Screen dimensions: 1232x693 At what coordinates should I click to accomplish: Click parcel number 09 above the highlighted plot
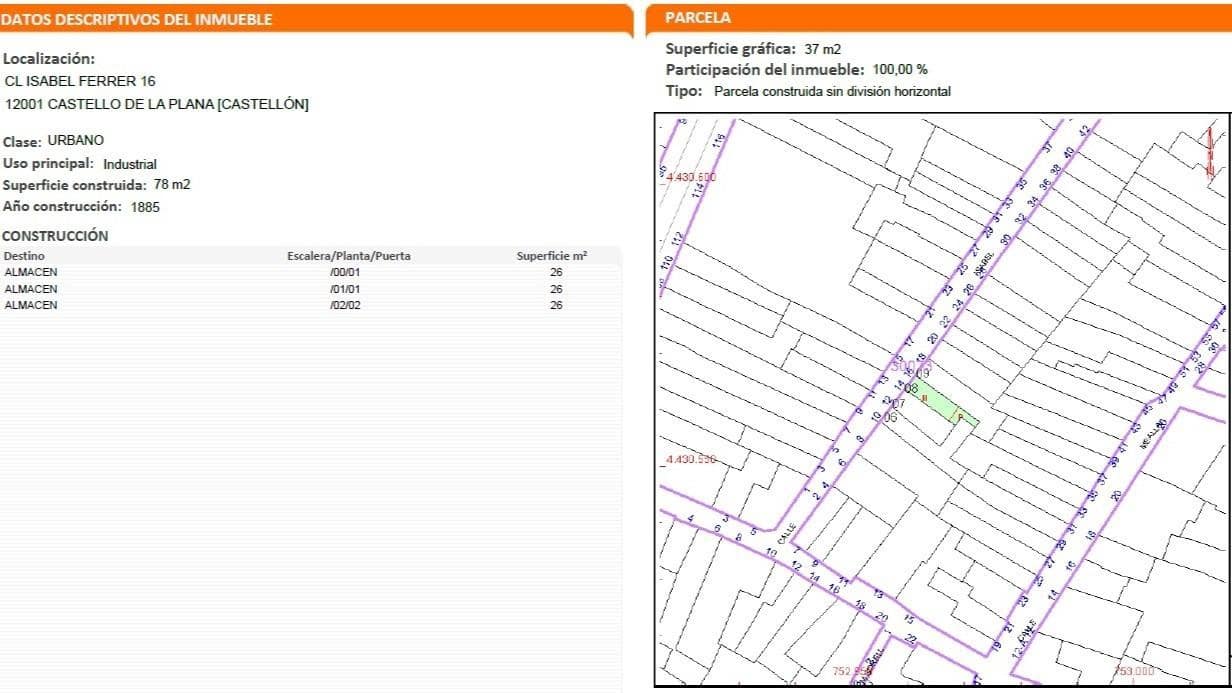(x=923, y=373)
